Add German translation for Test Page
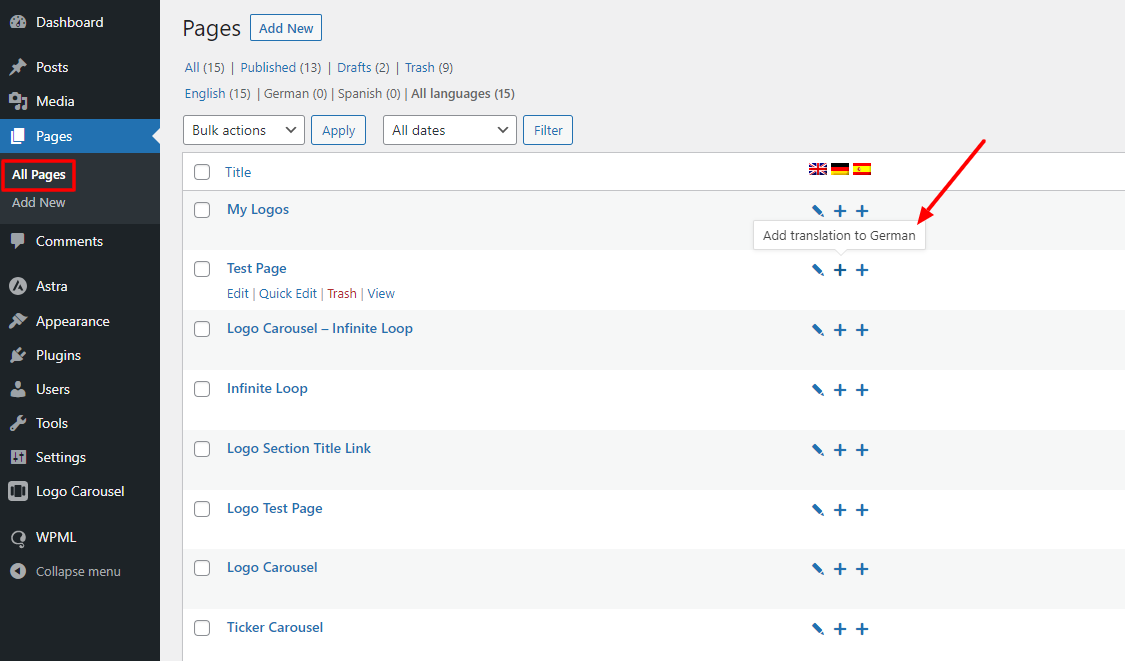The width and height of the screenshot is (1125, 661). click(x=840, y=270)
